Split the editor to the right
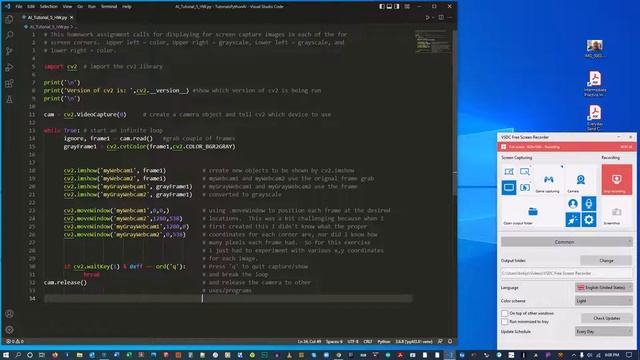The image size is (640, 360). pos(441,18)
